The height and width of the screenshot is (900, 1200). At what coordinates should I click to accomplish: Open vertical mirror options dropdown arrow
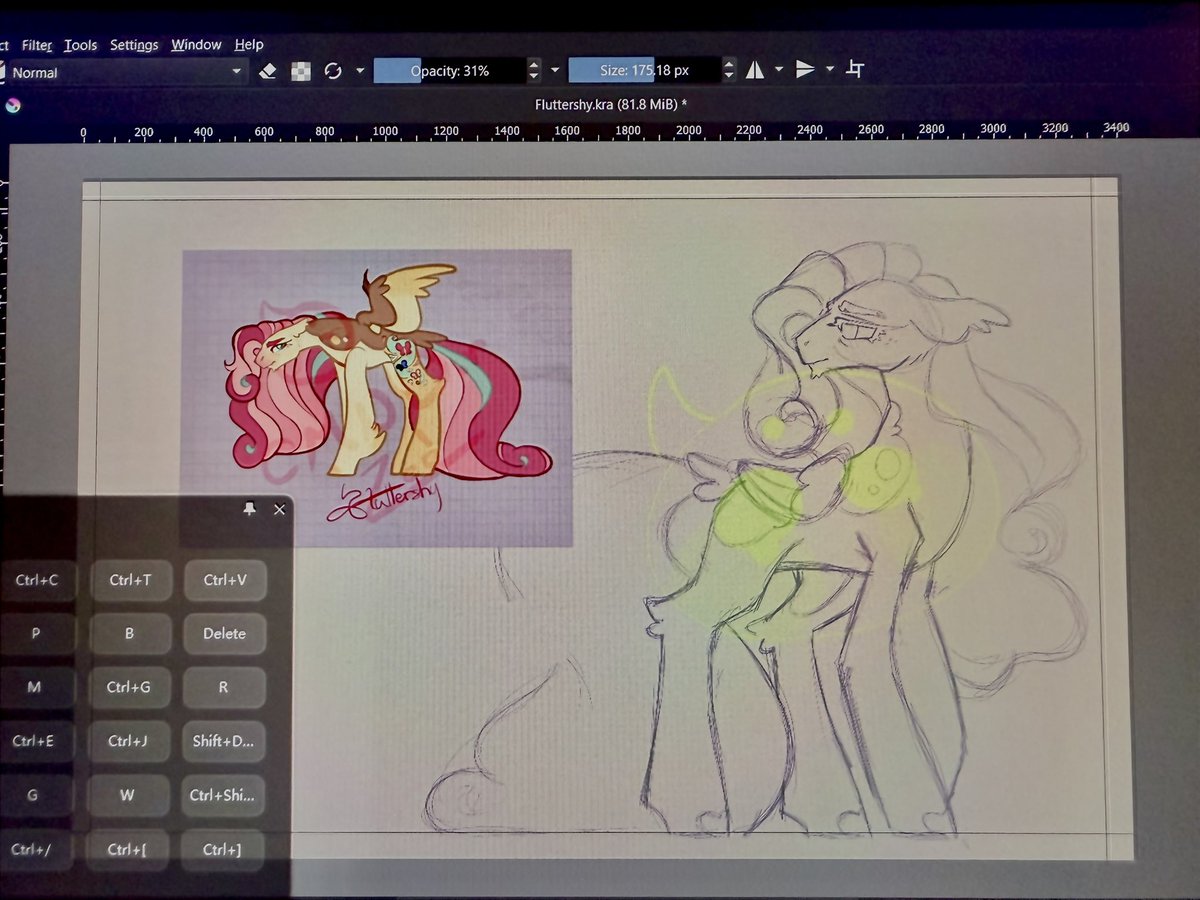(x=829, y=69)
